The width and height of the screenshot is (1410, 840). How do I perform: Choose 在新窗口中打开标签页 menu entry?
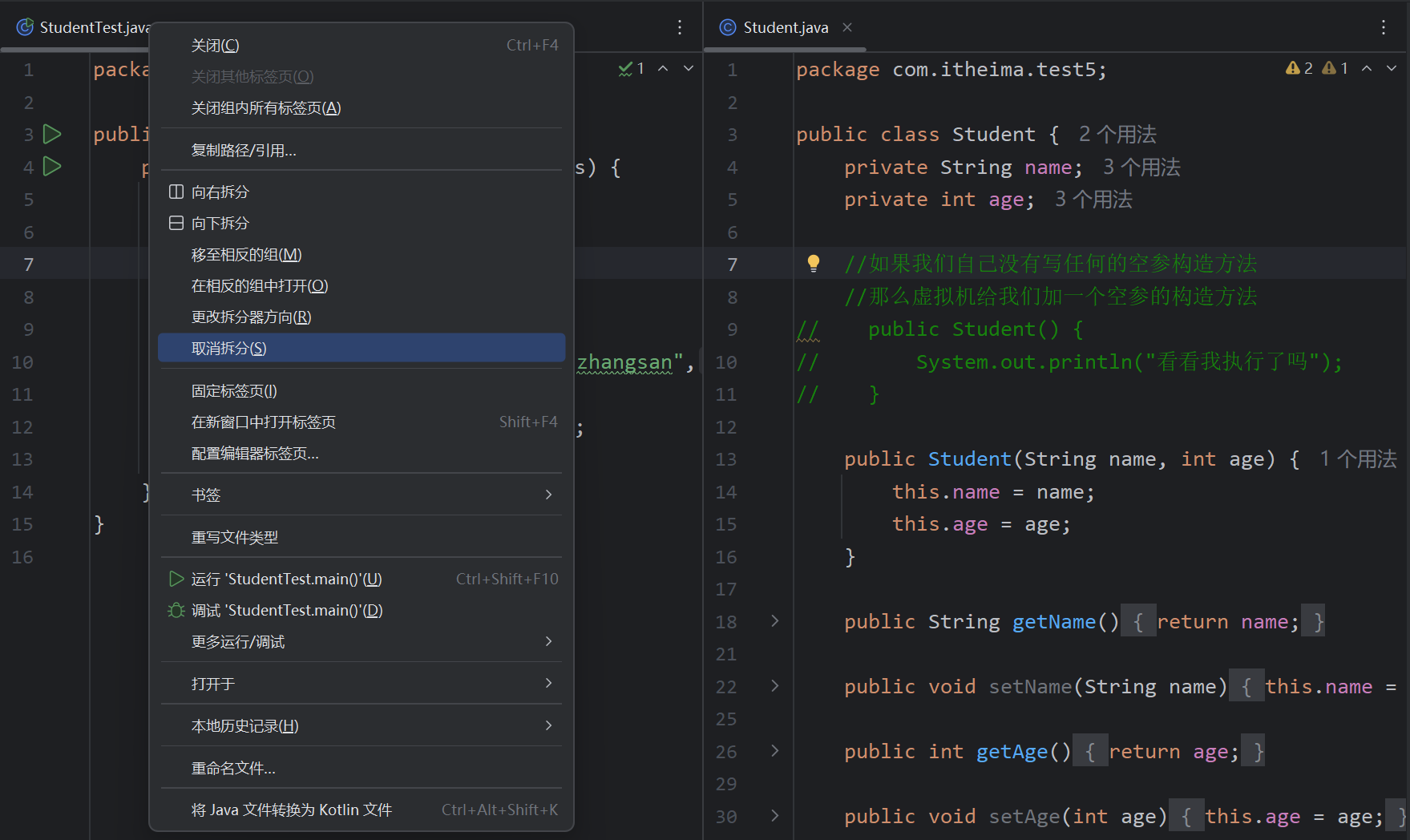click(x=362, y=422)
